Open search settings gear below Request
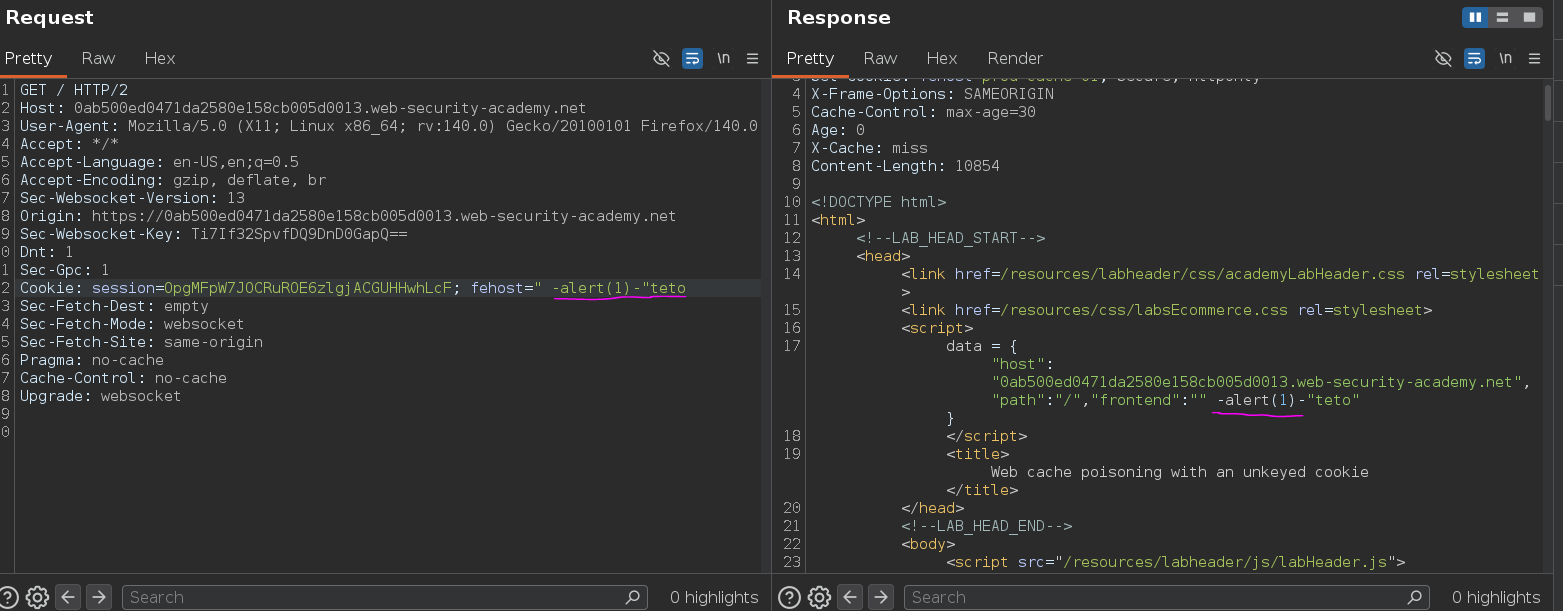Viewport: 1563px width, 611px height. (x=37, y=597)
